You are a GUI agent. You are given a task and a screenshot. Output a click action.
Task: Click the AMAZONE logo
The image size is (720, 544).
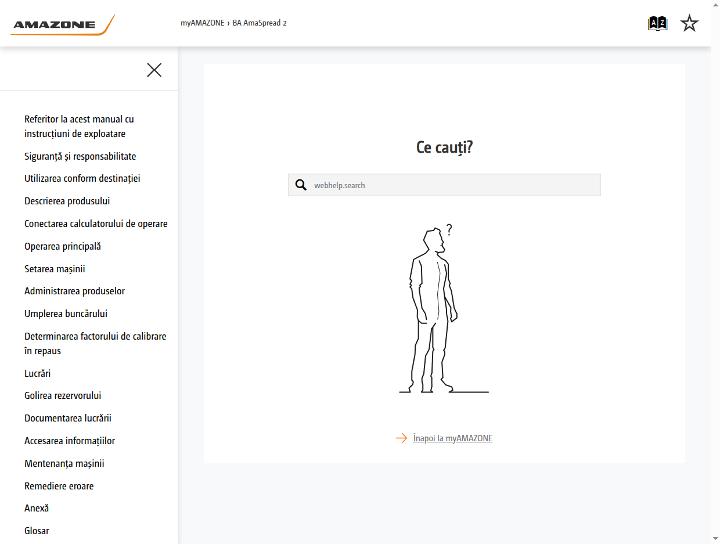(x=62, y=25)
